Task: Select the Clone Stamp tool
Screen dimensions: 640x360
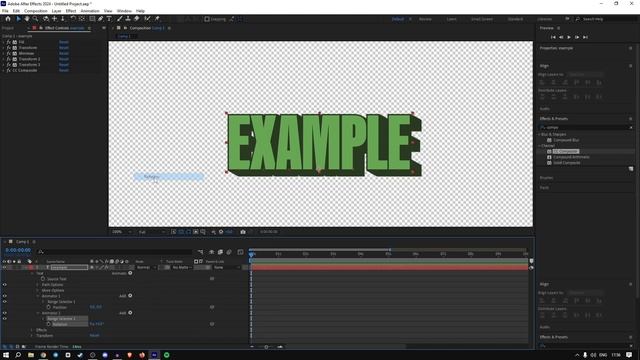Action: pos(128,19)
